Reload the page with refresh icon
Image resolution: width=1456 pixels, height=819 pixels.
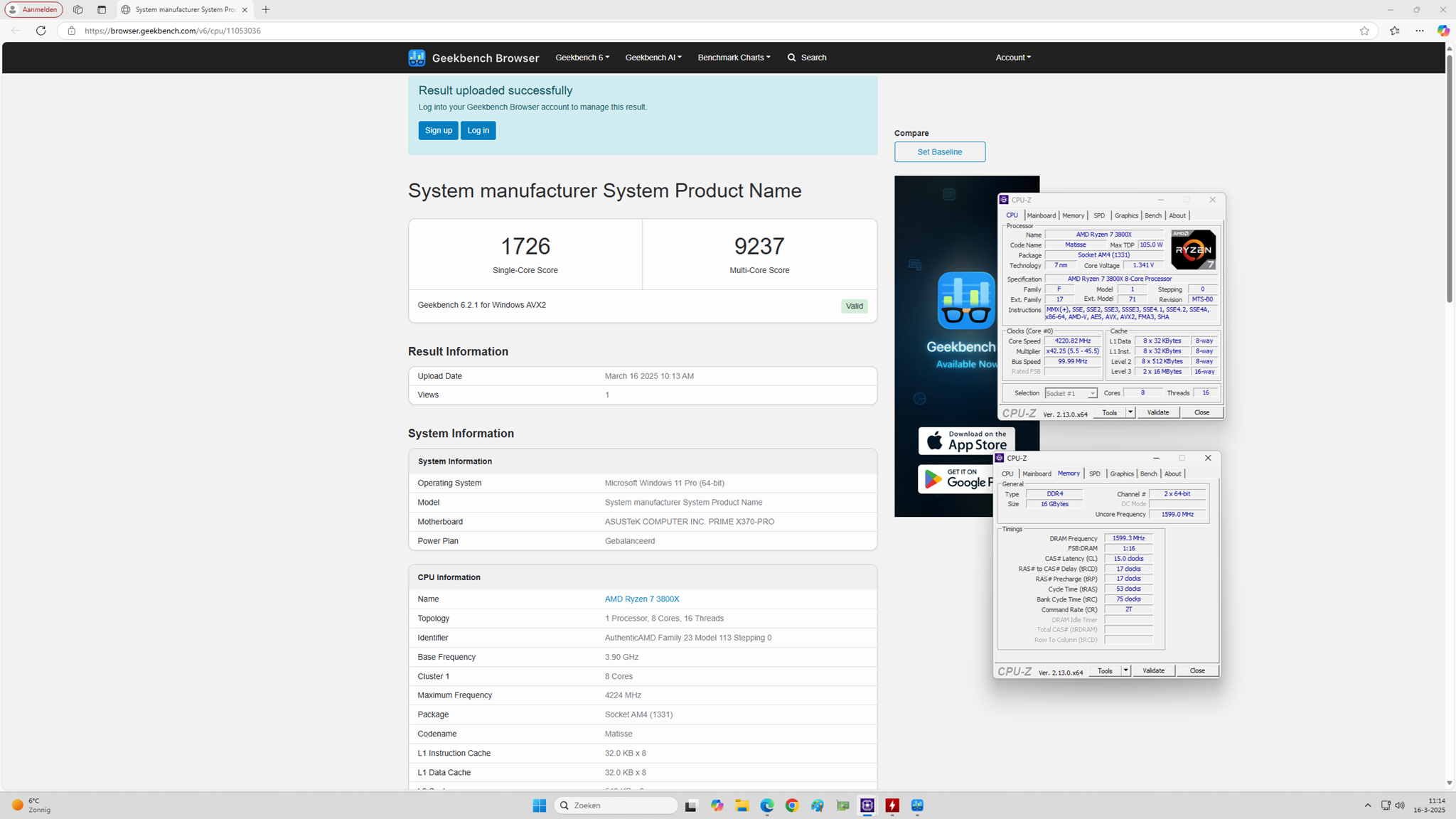point(41,31)
